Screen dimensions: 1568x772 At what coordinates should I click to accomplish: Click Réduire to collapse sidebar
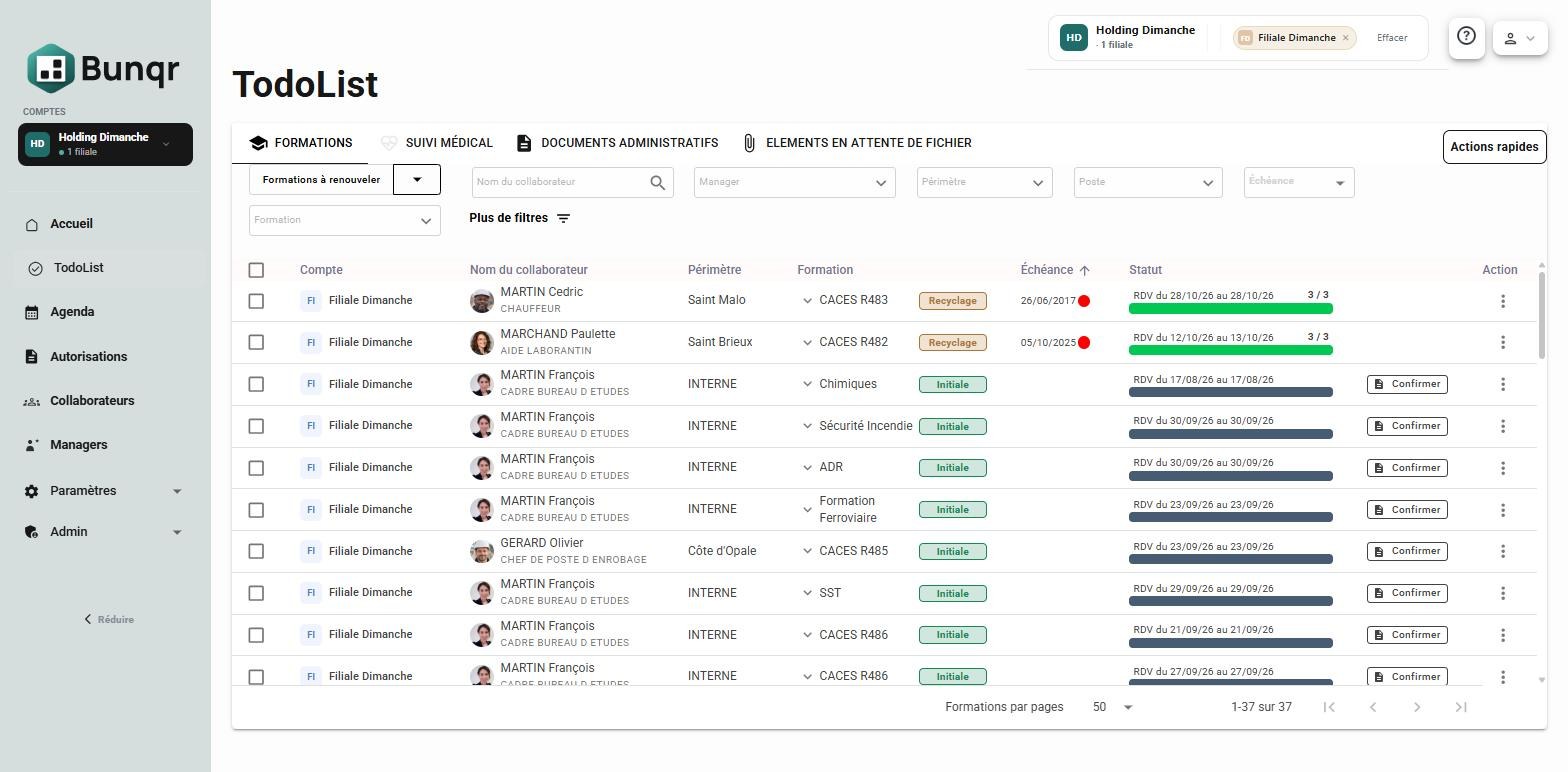[109, 620]
